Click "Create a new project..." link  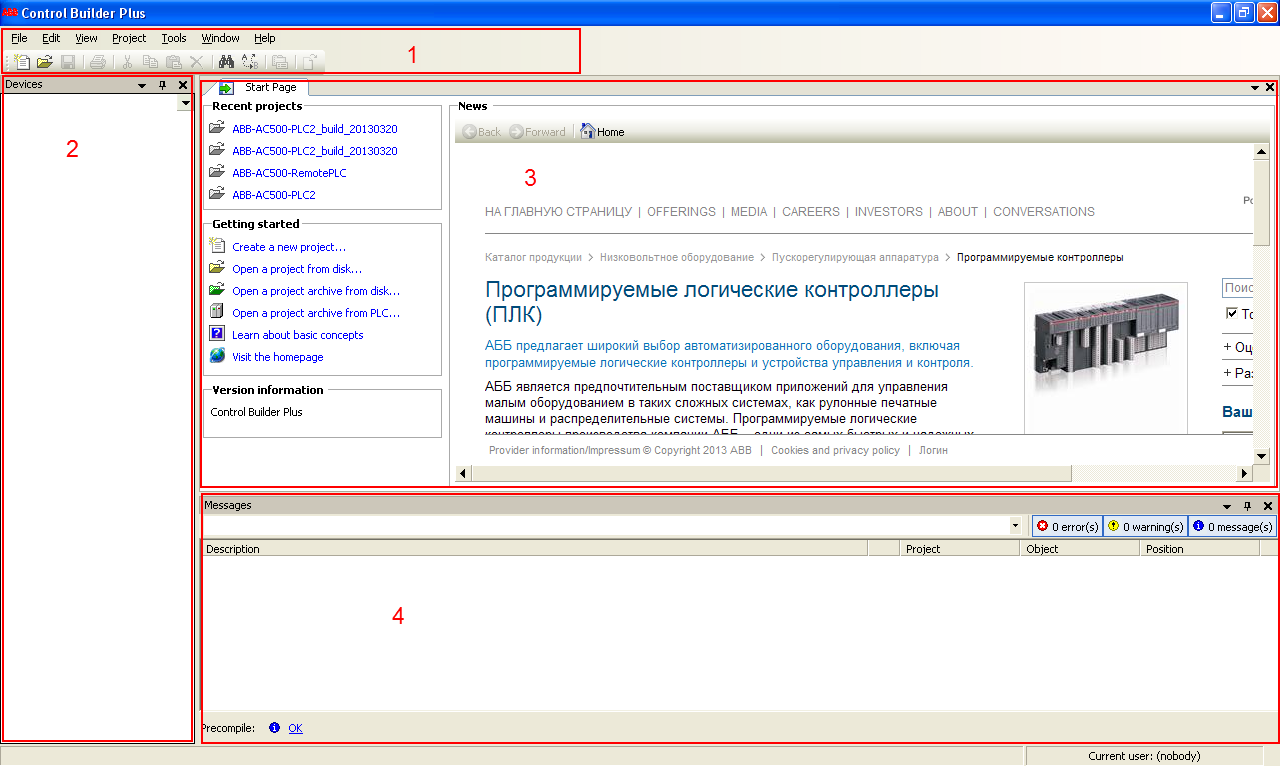point(289,247)
